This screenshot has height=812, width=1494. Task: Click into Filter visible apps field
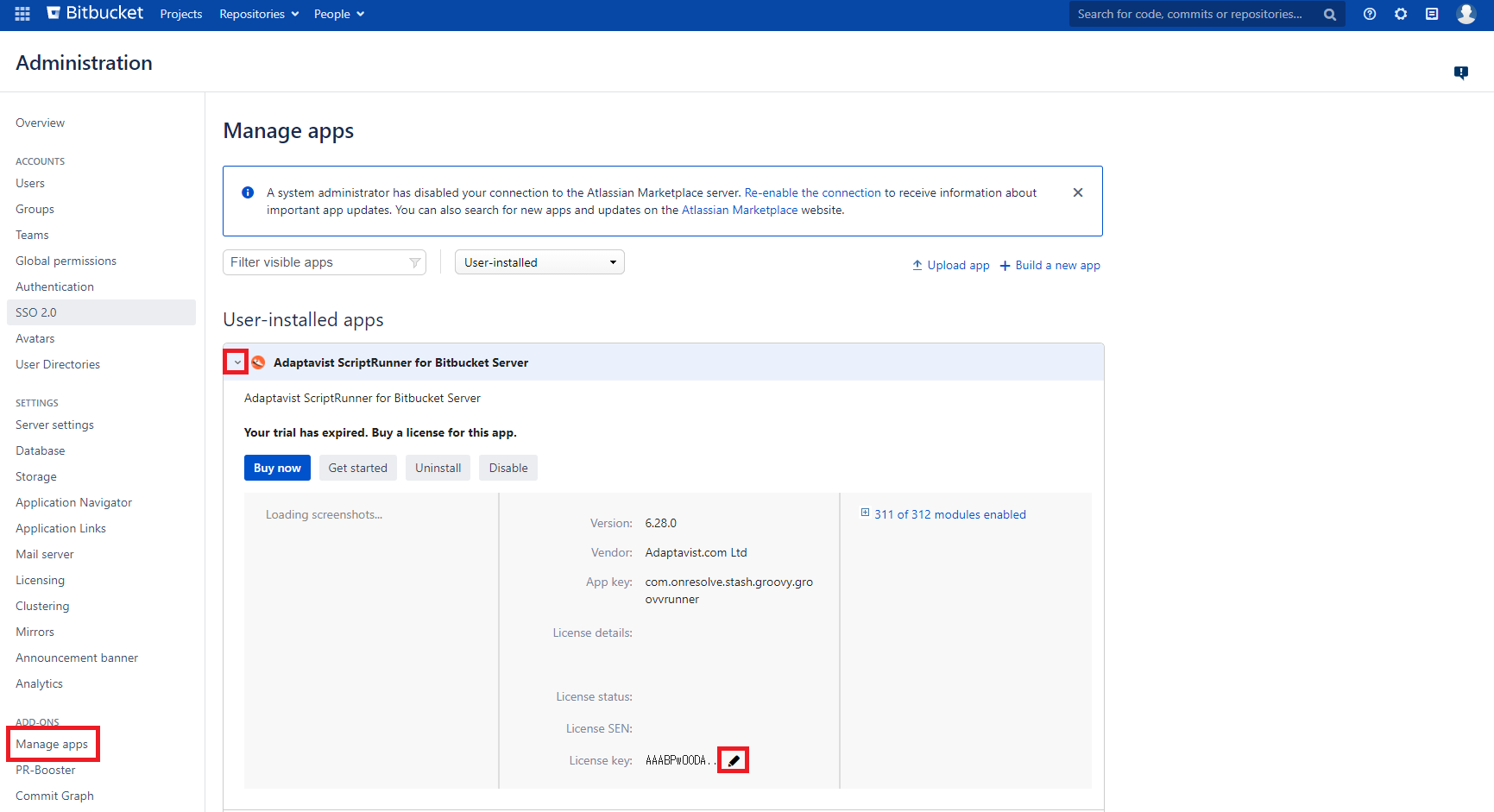point(325,262)
